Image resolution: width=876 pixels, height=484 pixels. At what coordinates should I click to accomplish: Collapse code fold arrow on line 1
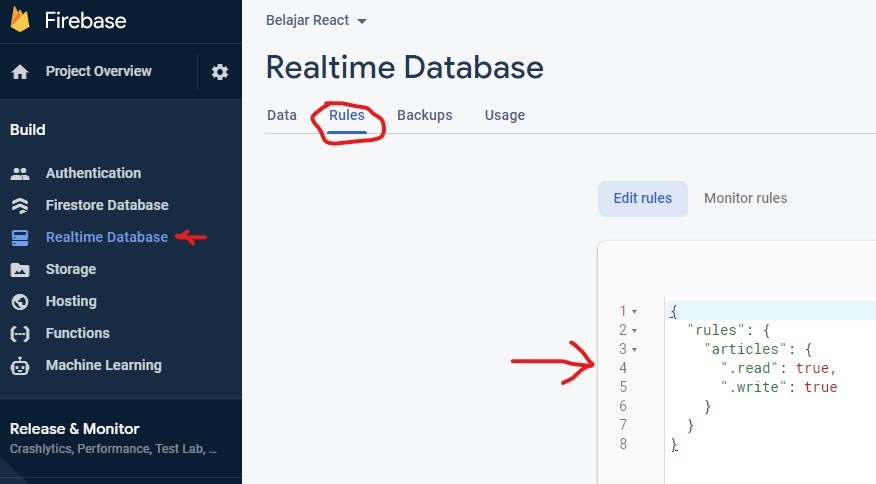click(x=634, y=312)
